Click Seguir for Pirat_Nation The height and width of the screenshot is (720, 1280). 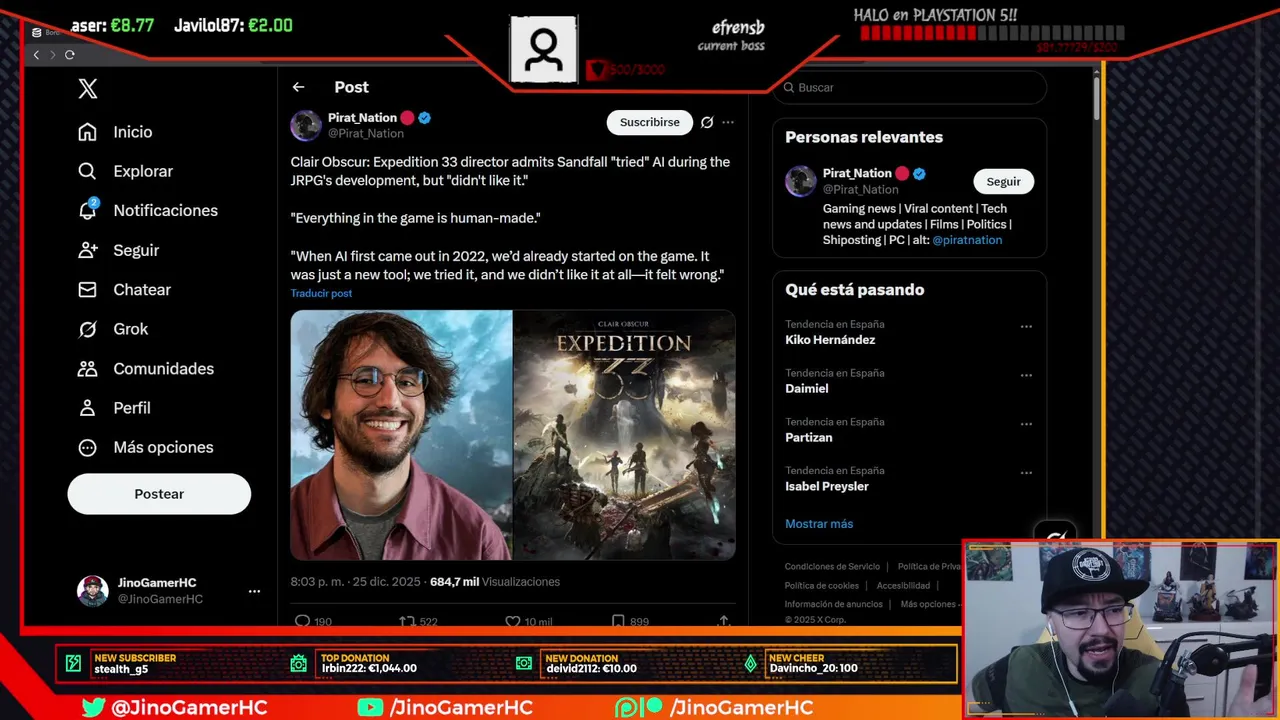click(1003, 181)
